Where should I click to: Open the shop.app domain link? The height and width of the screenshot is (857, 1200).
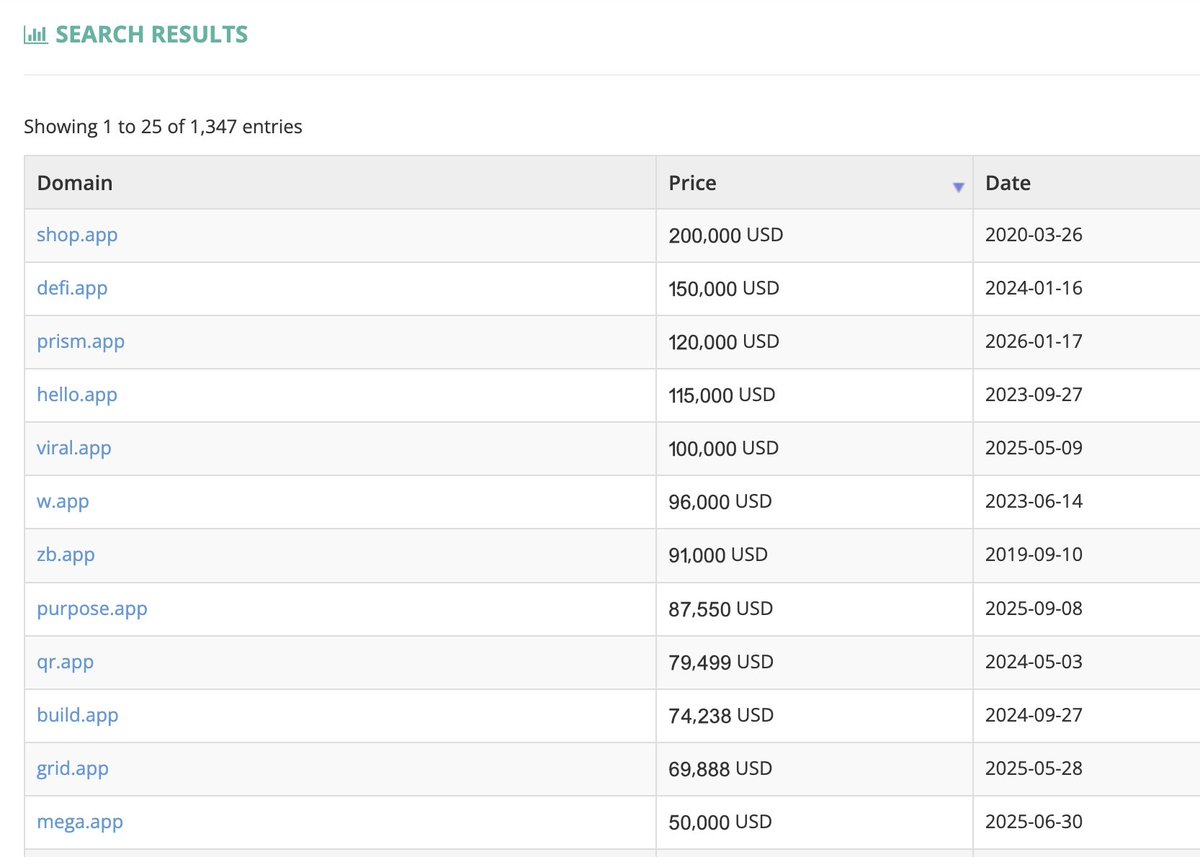click(x=77, y=235)
